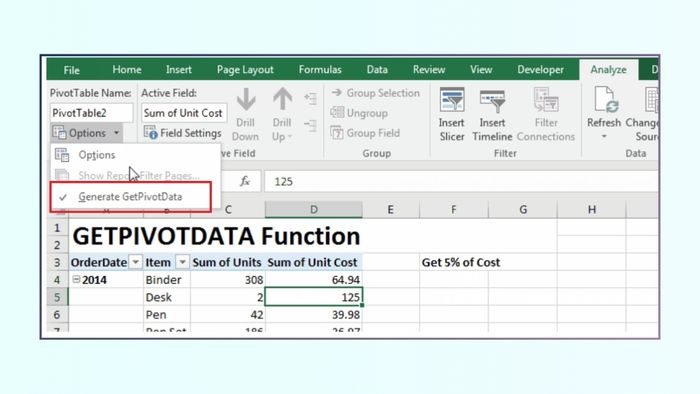
Task: Click the cell containing 308
Action: pyautogui.click(x=228, y=280)
